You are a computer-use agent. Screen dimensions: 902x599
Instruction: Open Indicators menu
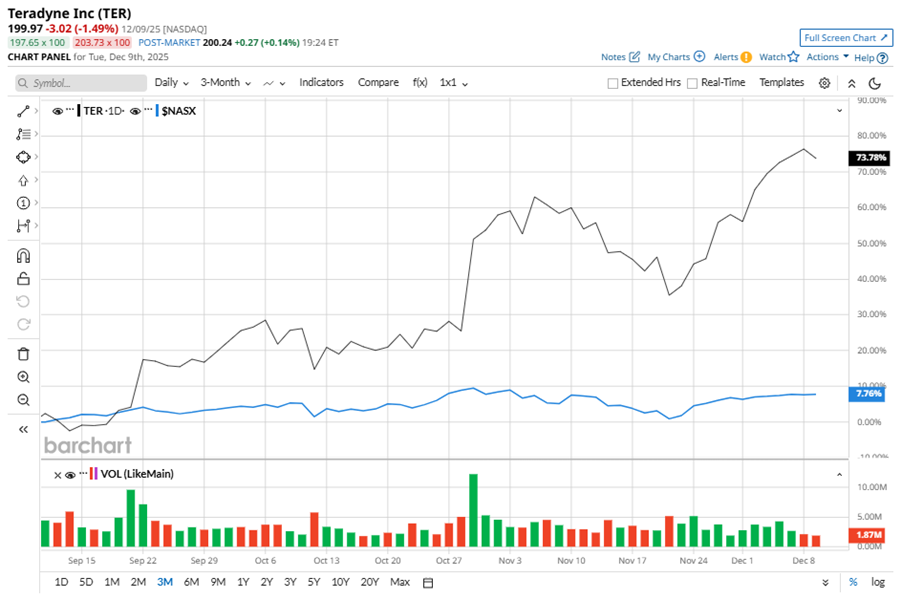point(321,82)
